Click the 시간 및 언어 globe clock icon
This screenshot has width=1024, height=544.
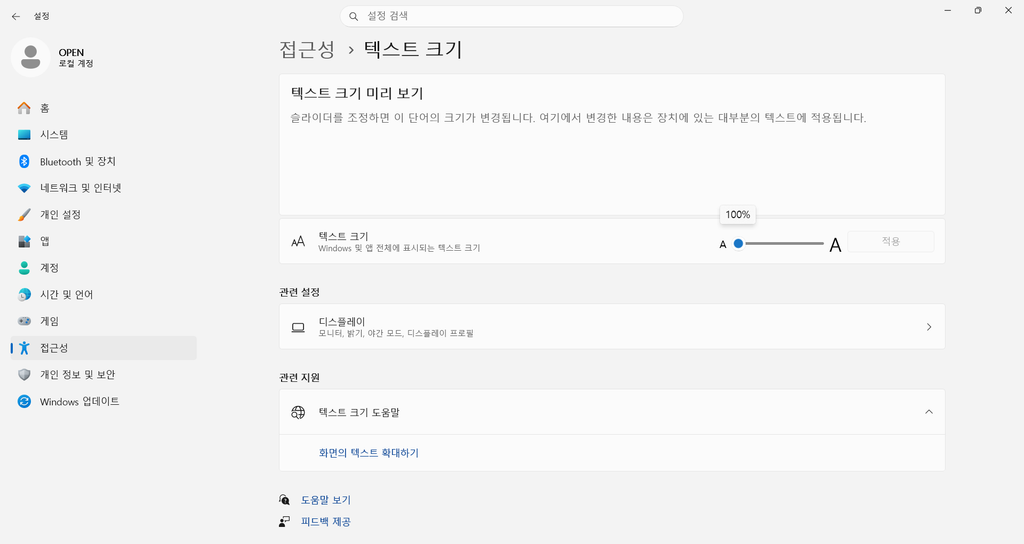click(x=24, y=295)
